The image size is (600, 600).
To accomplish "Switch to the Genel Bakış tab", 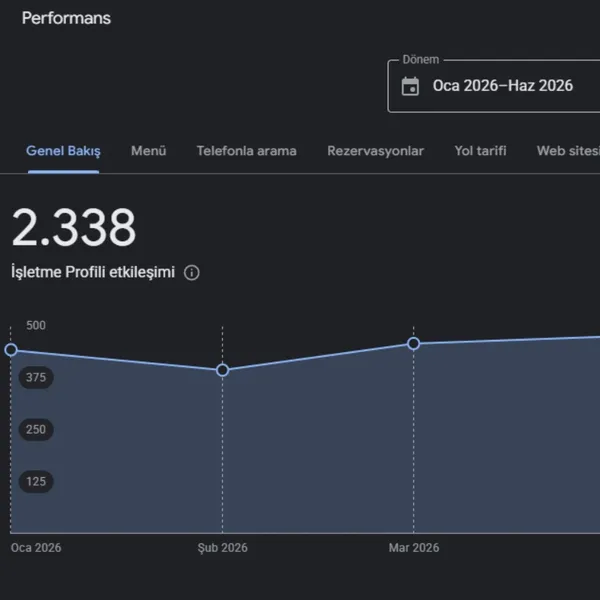I will pyautogui.click(x=63, y=151).
